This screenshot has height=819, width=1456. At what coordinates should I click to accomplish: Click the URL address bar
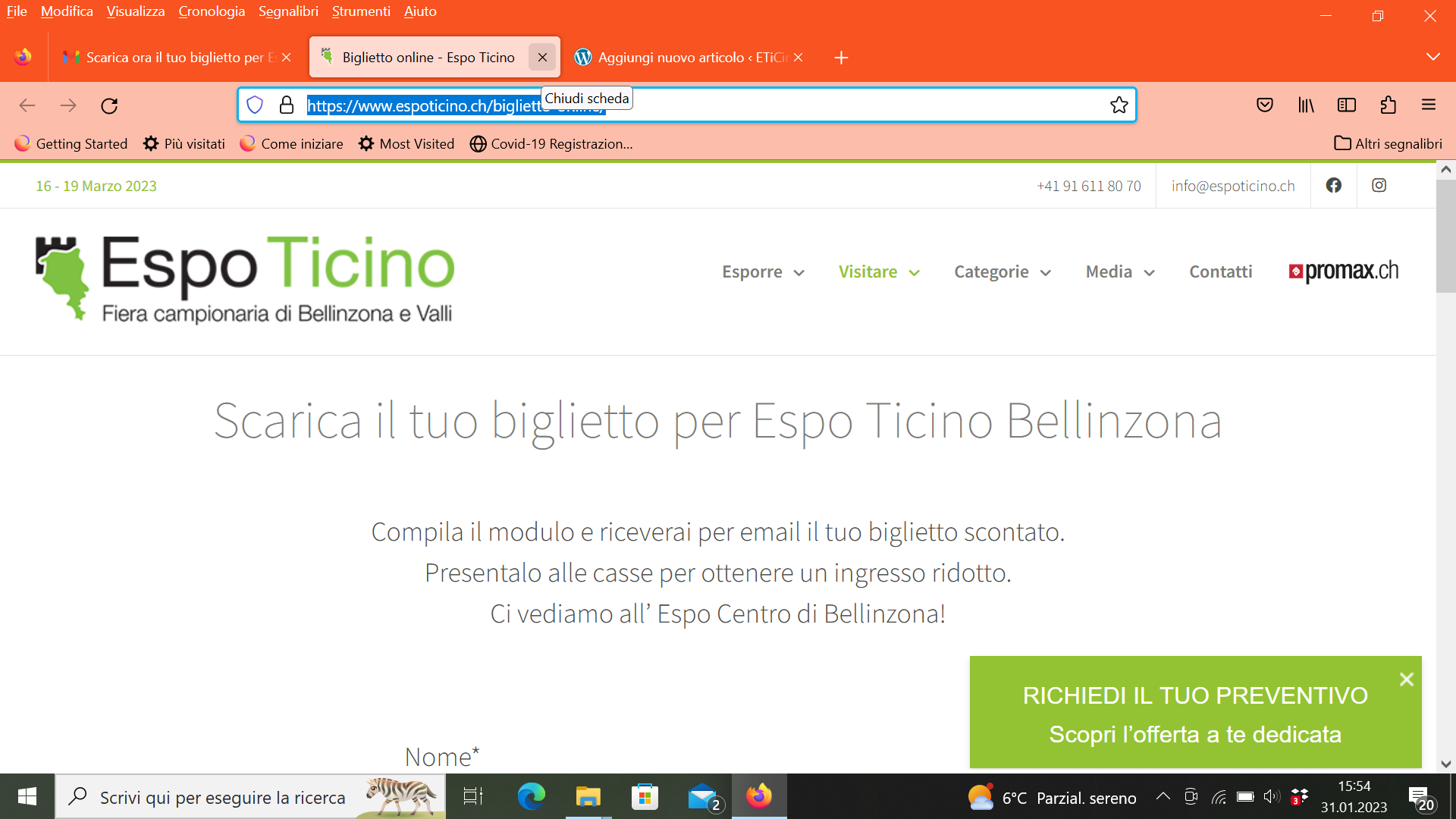(686, 105)
